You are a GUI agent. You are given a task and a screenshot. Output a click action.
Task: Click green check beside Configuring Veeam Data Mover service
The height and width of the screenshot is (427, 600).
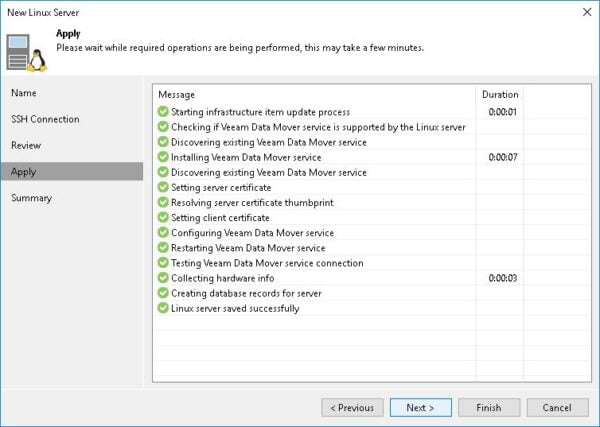[x=163, y=233]
